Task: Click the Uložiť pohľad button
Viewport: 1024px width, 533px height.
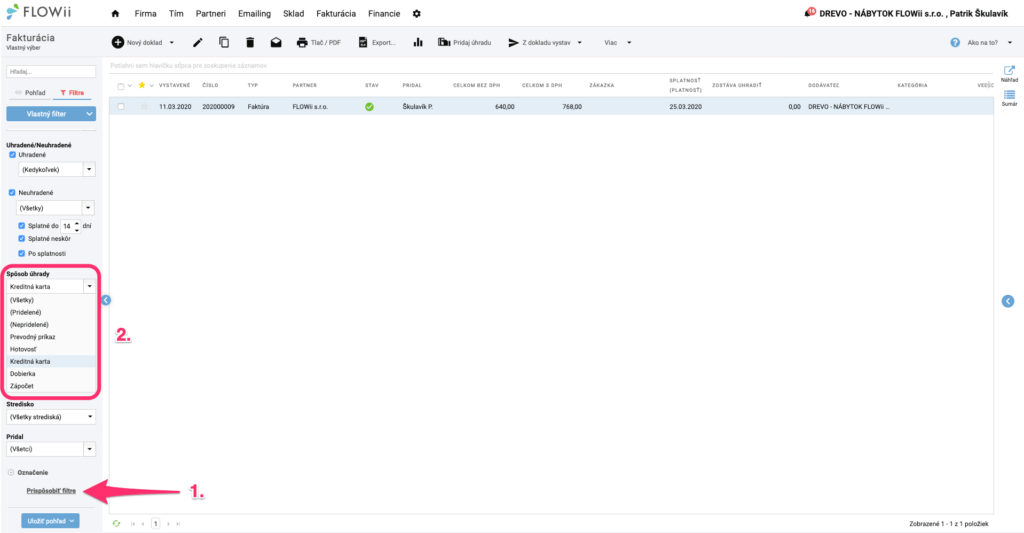Action: (50, 521)
